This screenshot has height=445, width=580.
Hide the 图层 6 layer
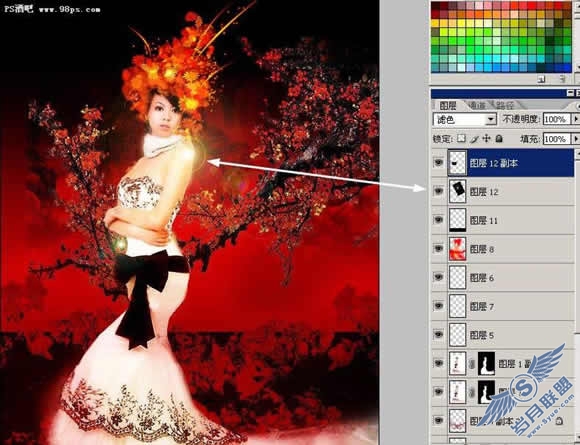click(439, 277)
